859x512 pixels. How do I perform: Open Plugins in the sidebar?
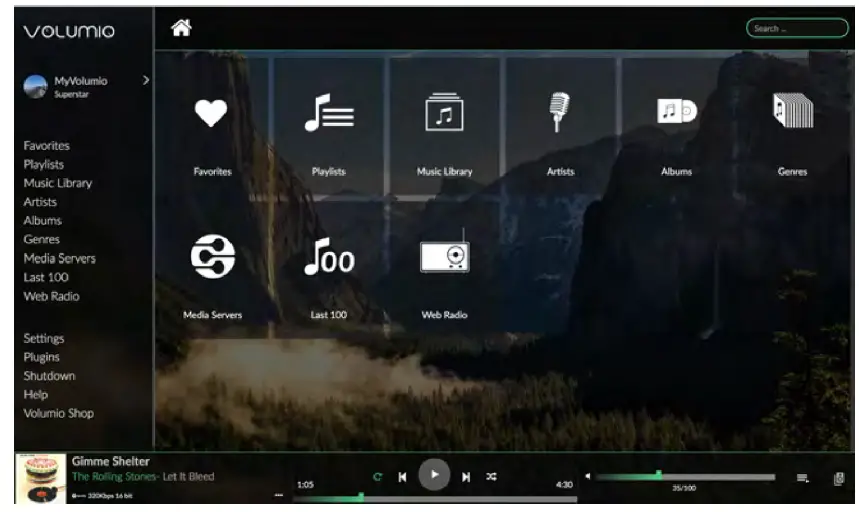click(42, 357)
